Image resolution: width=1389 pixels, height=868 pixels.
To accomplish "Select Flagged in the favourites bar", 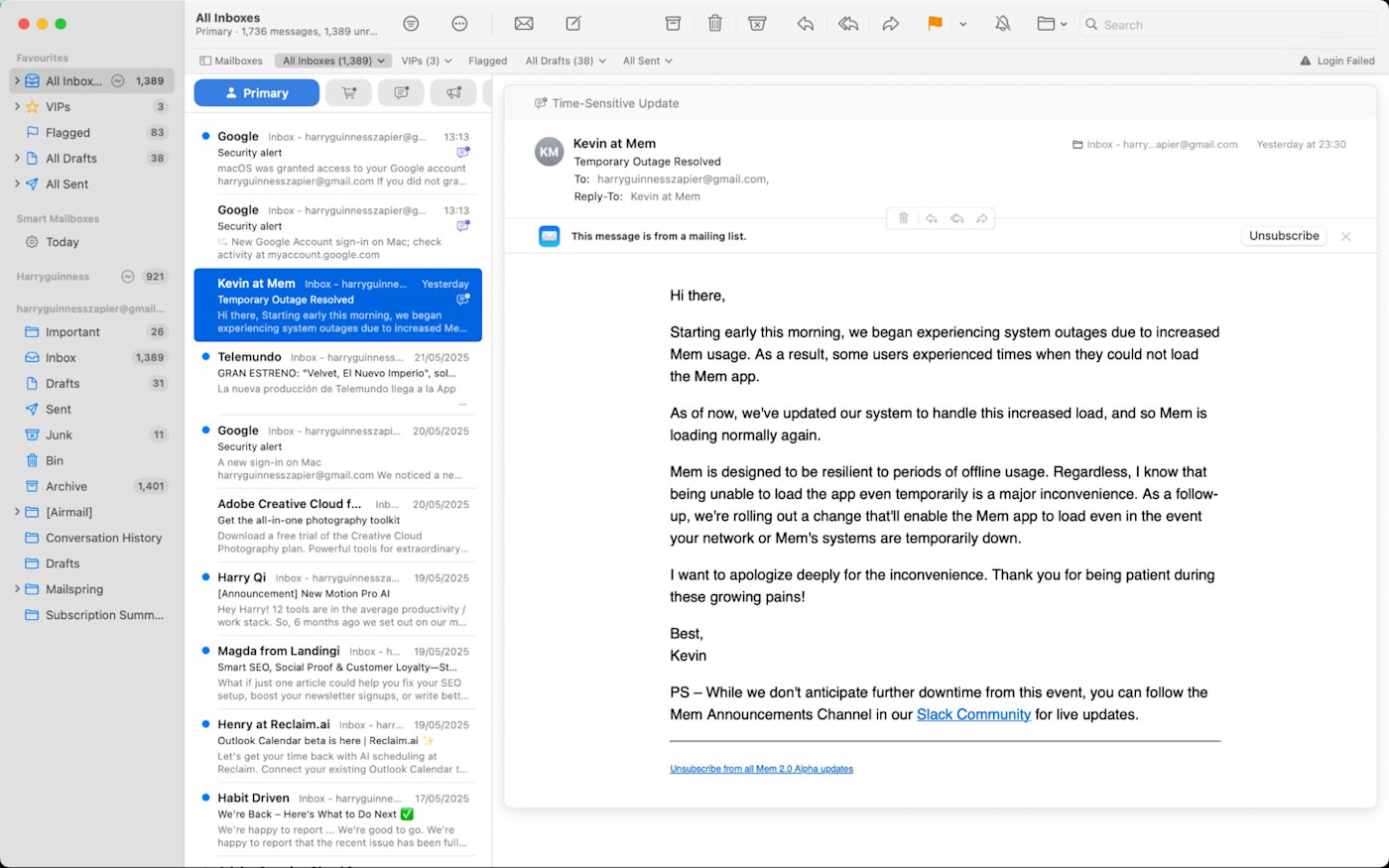I will tap(487, 61).
